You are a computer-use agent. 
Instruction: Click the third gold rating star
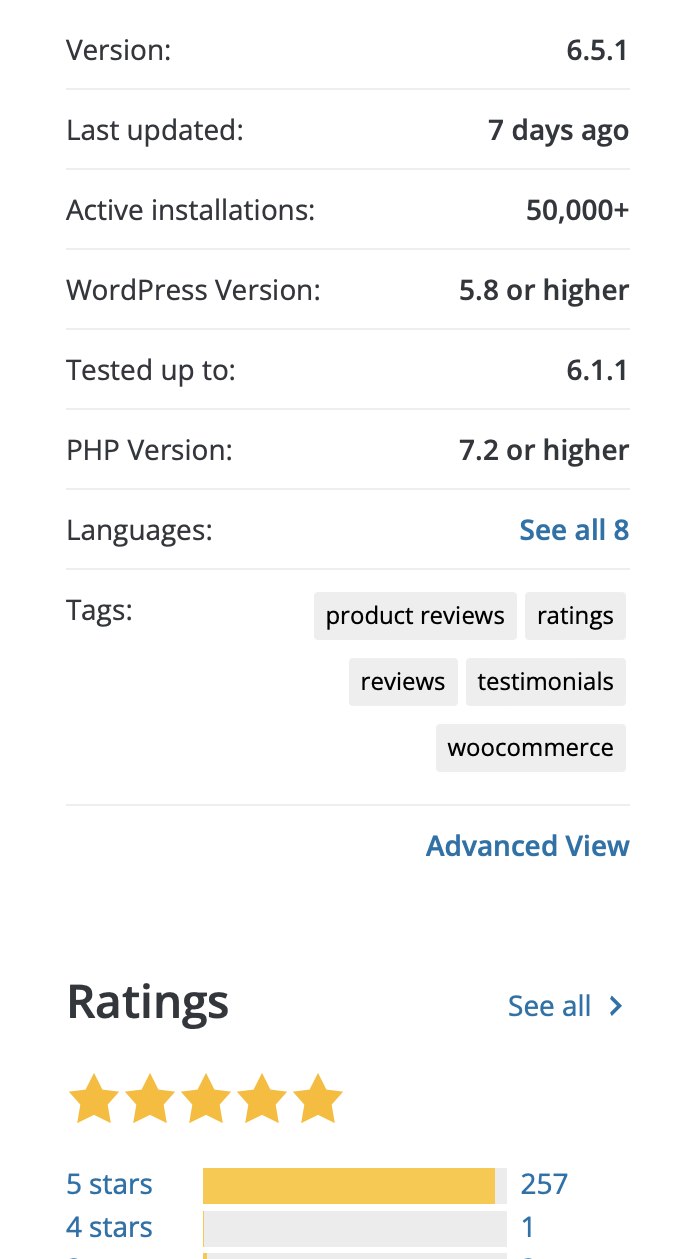click(x=206, y=1099)
